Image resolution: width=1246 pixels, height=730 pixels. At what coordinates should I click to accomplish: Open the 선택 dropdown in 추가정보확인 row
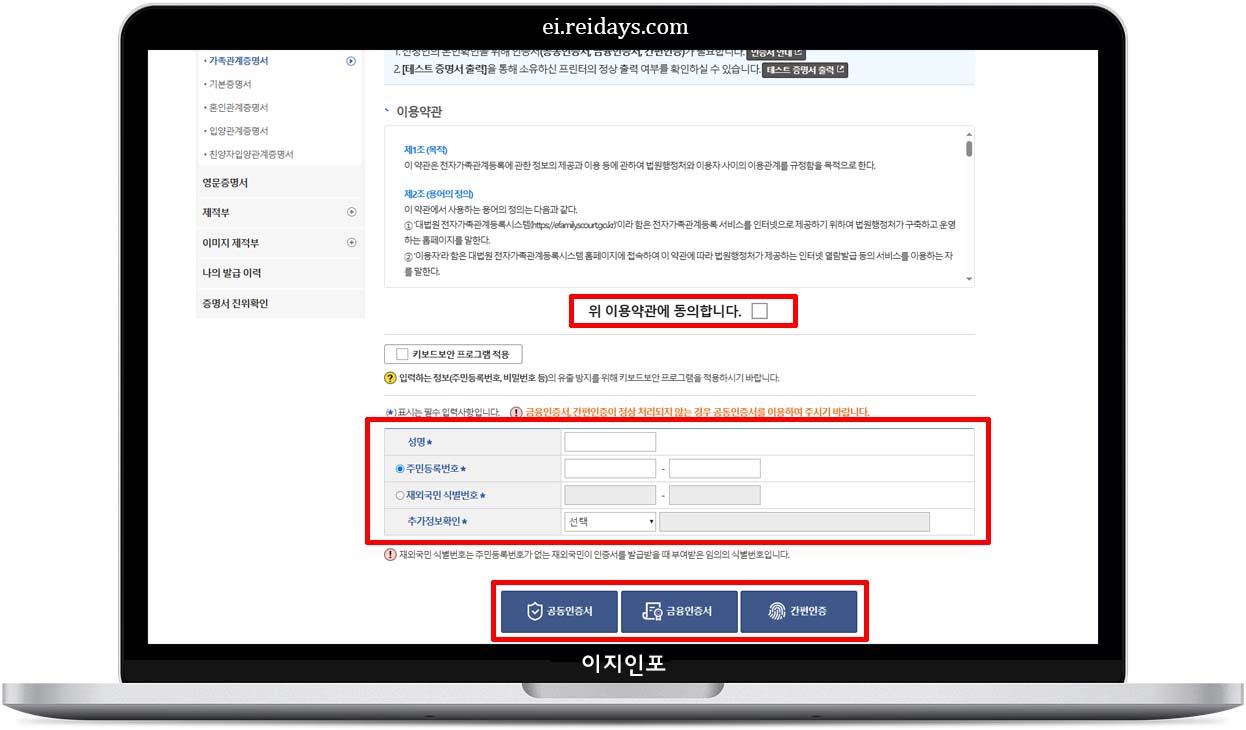[x=610, y=520]
